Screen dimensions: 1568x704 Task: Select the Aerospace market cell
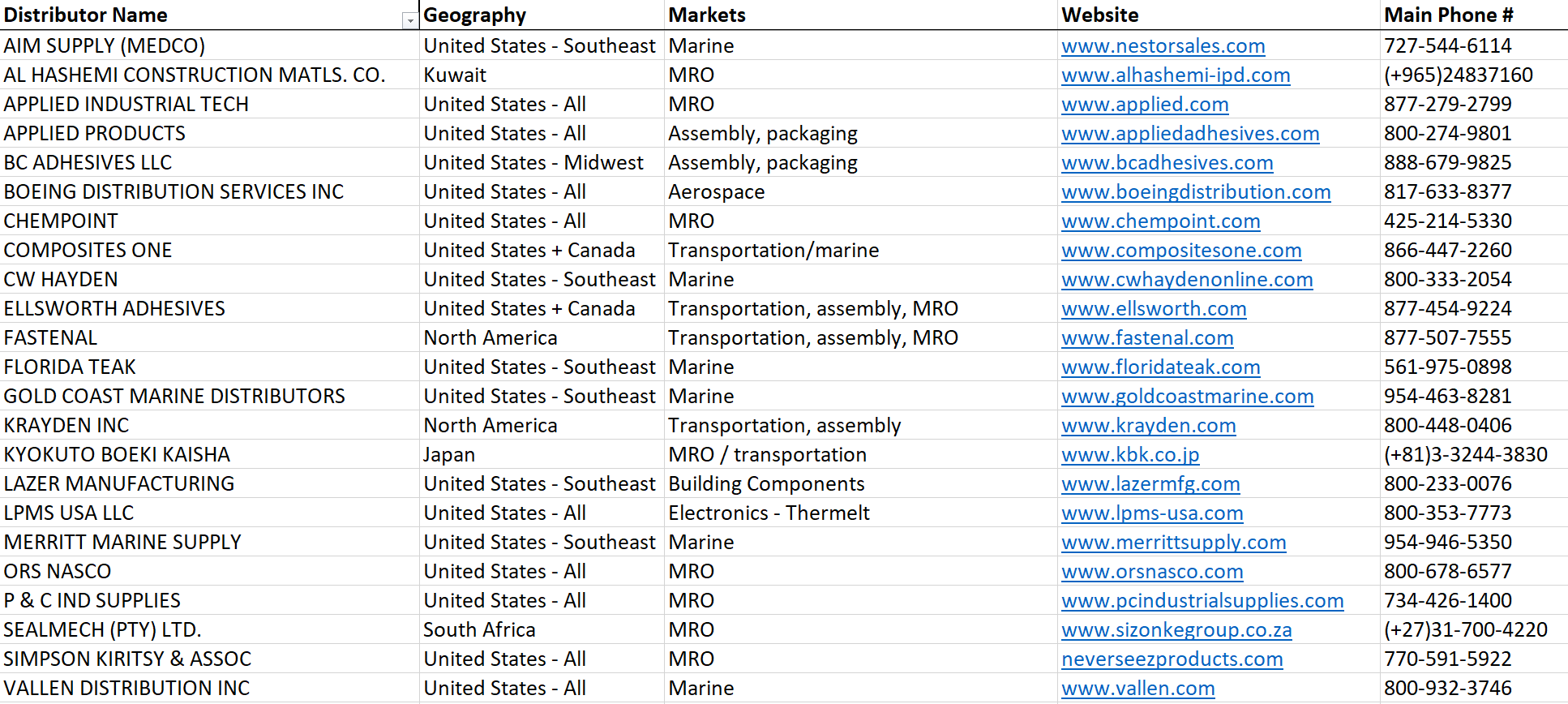click(x=716, y=192)
